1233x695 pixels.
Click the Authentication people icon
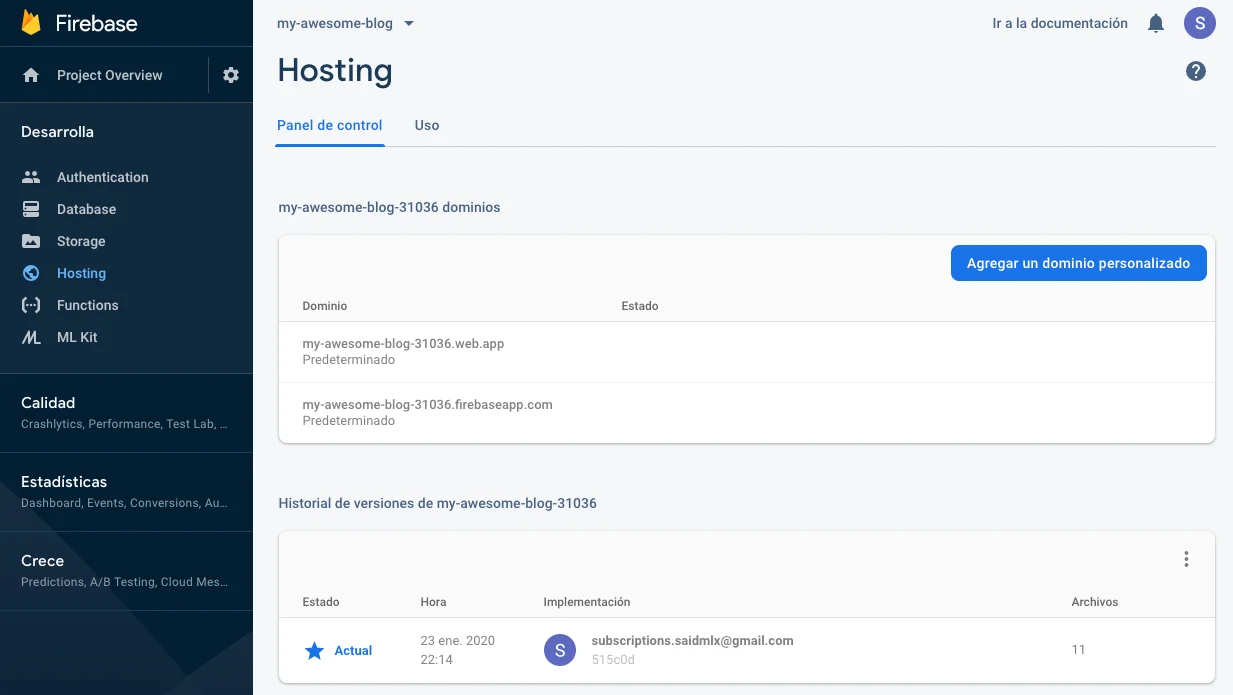tap(31, 177)
